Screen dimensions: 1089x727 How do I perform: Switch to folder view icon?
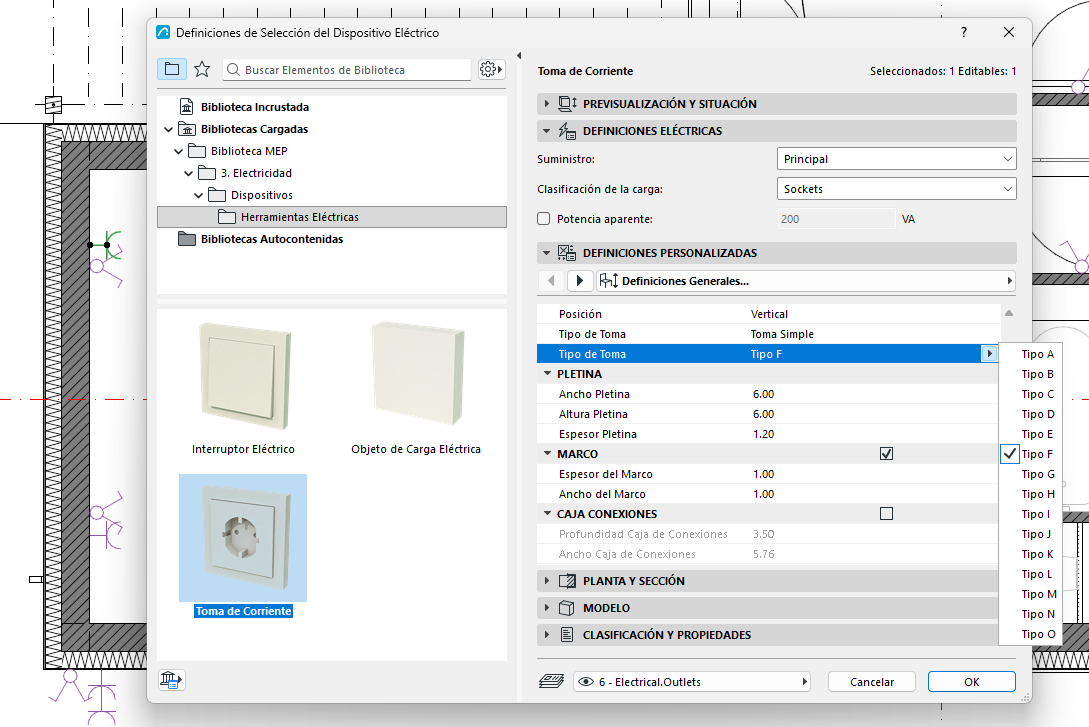[172, 69]
